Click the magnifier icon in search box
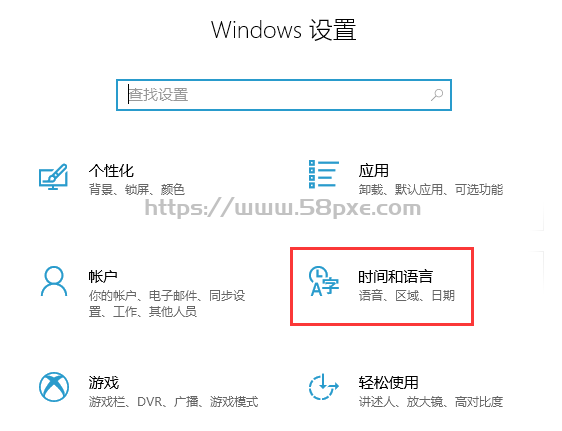Viewport: 562px width, 431px height. point(437,95)
